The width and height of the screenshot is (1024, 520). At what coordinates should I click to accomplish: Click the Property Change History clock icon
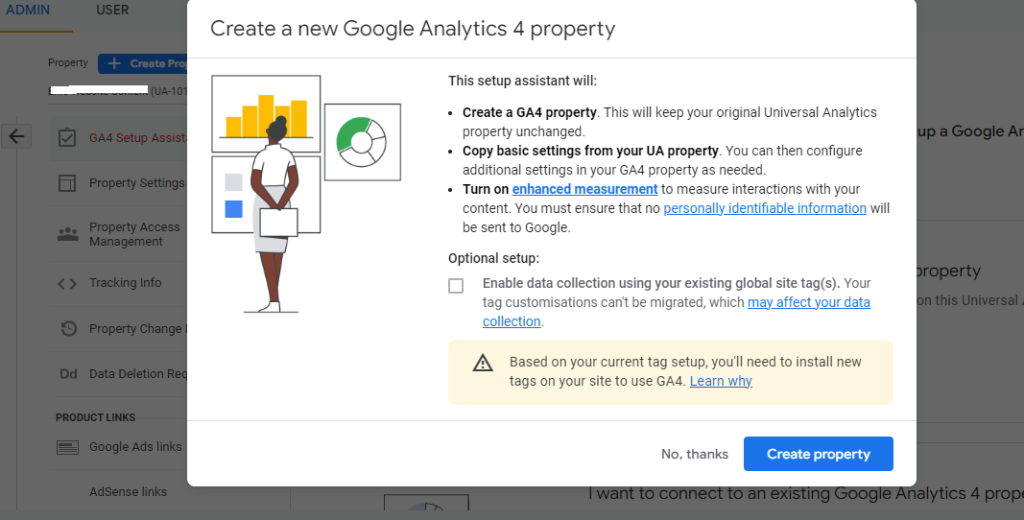pyautogui.click(x=69, y=329)
